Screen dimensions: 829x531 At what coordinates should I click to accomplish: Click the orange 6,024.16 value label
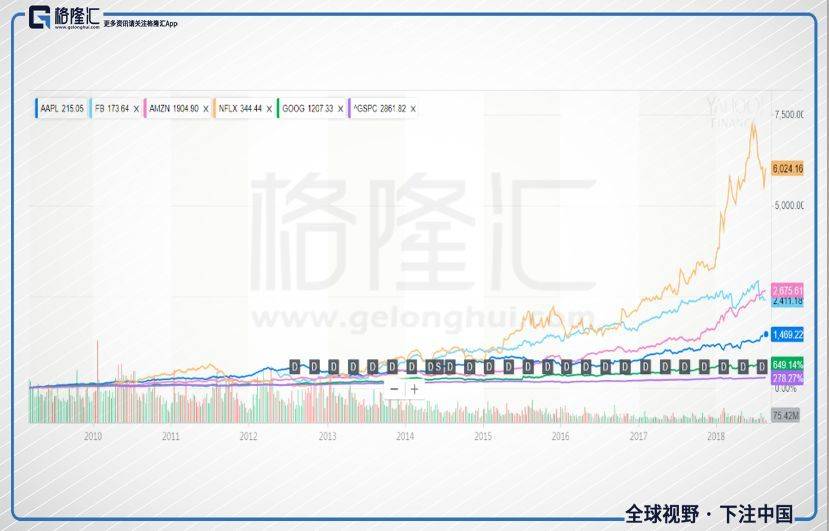point(787,169)
